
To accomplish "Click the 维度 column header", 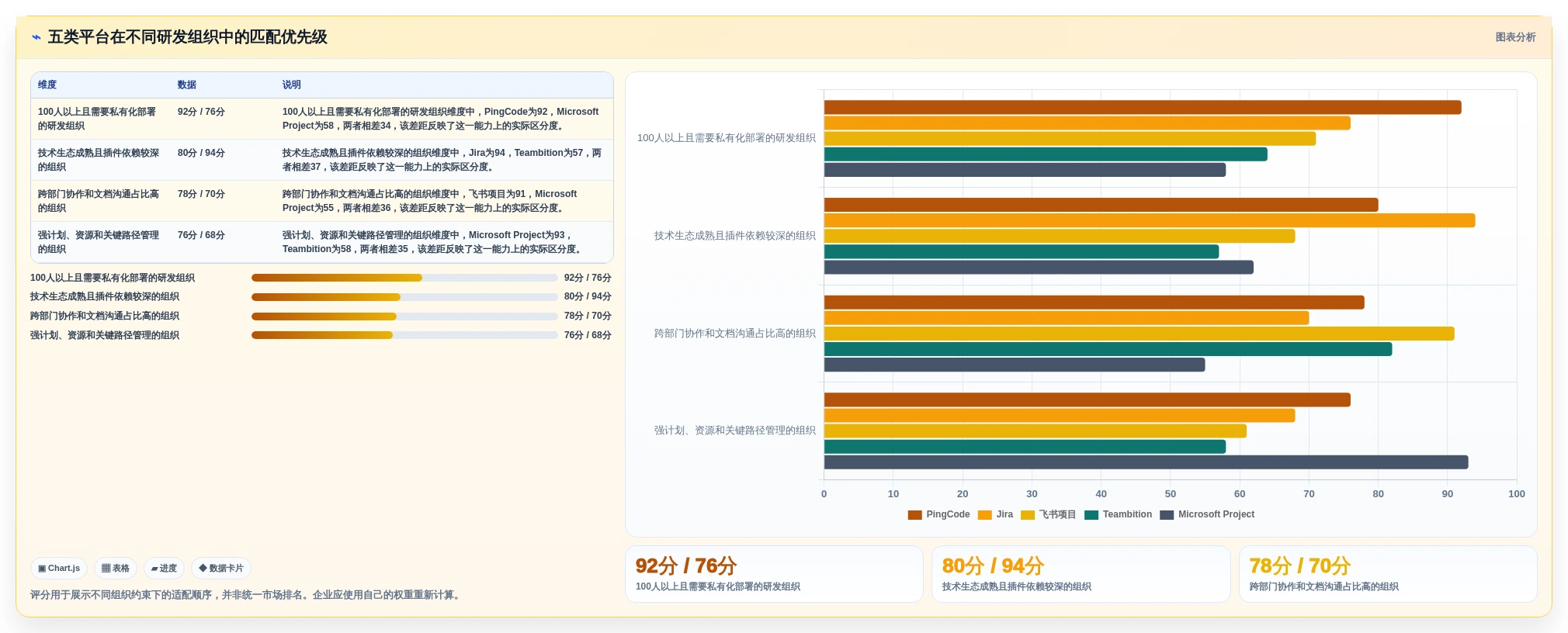I will click(x=47, y=85).
